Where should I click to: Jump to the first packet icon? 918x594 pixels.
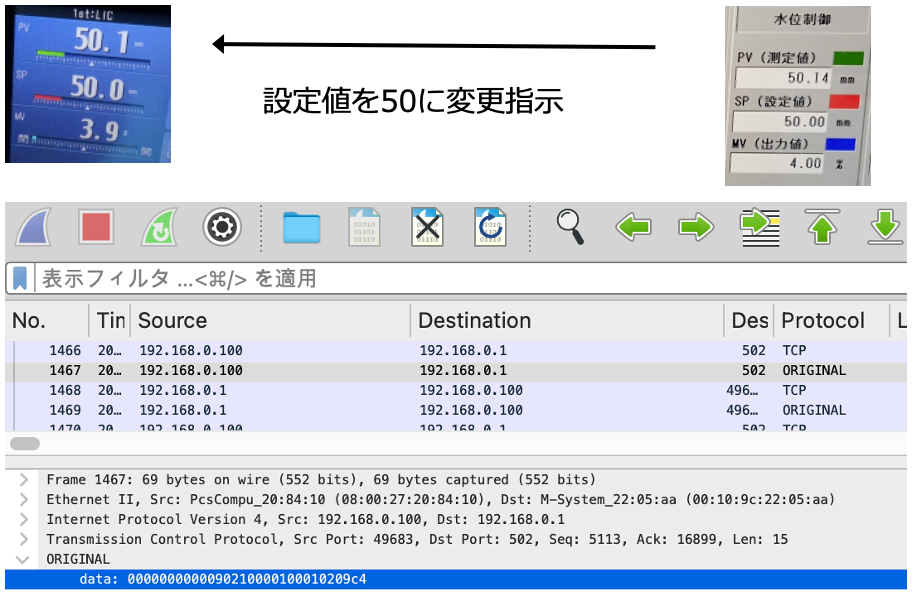(822, 228)
